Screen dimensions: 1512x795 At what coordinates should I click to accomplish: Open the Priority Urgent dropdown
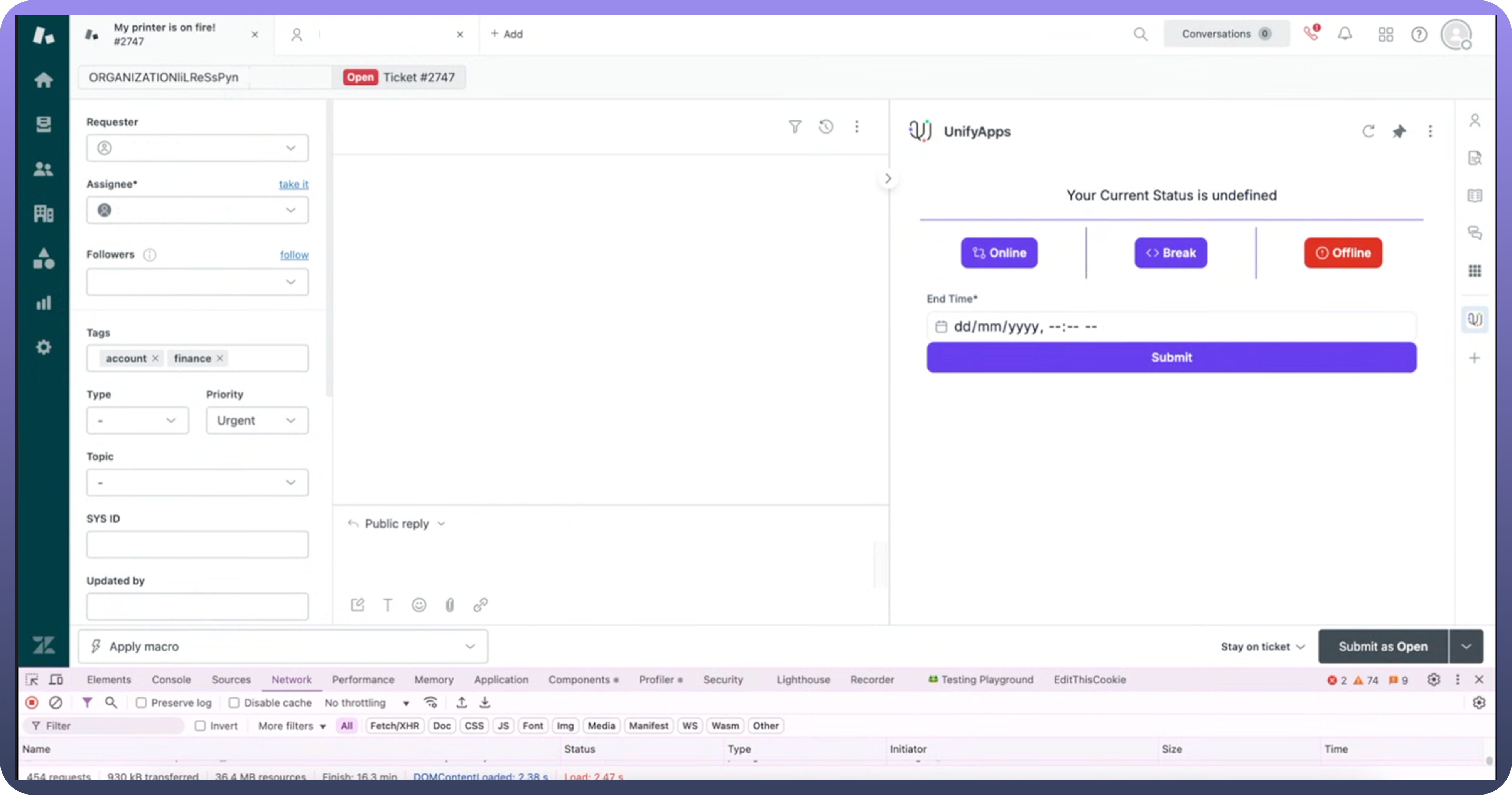coord(256,420)
